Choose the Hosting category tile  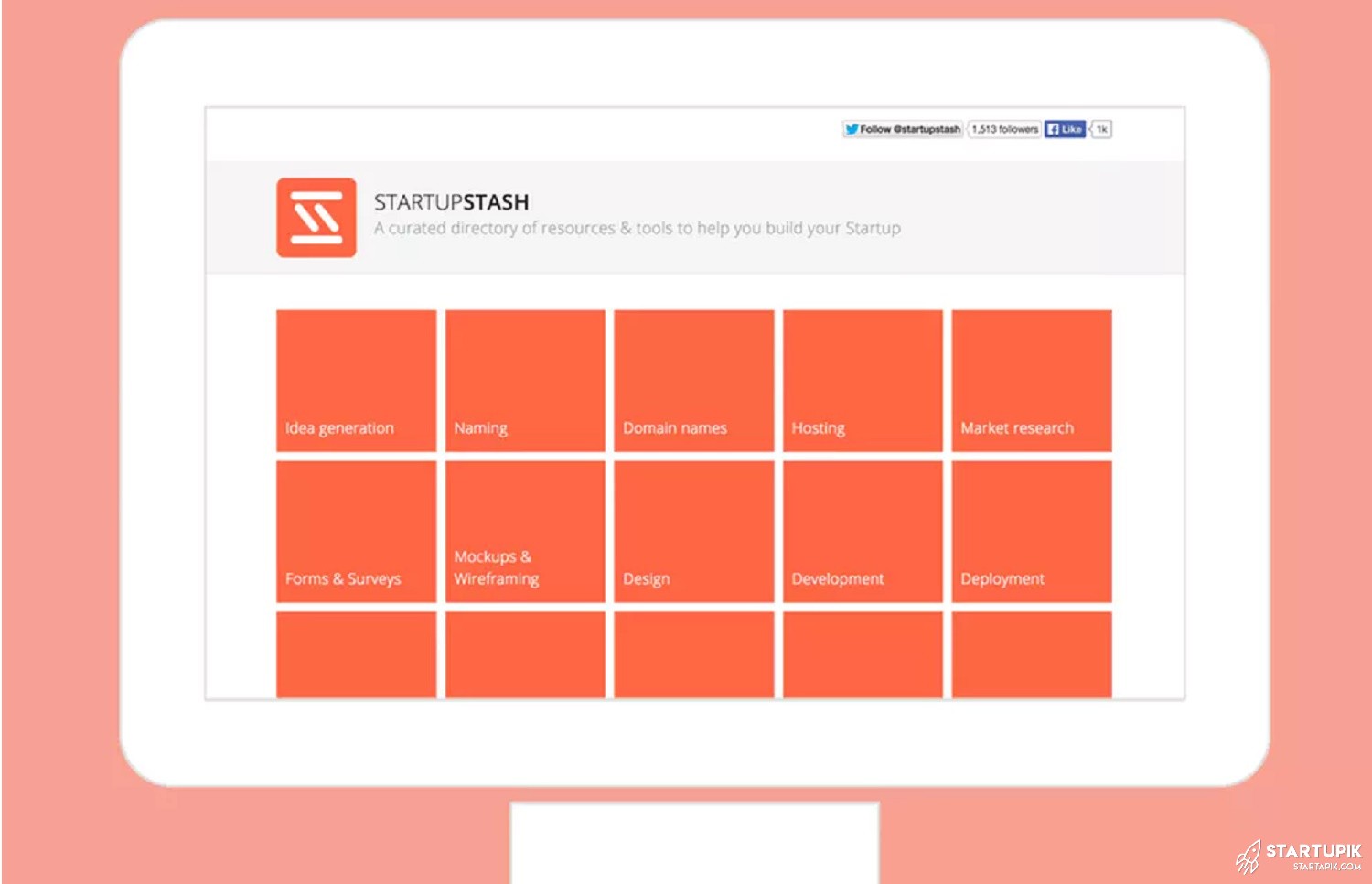(863, 381)
